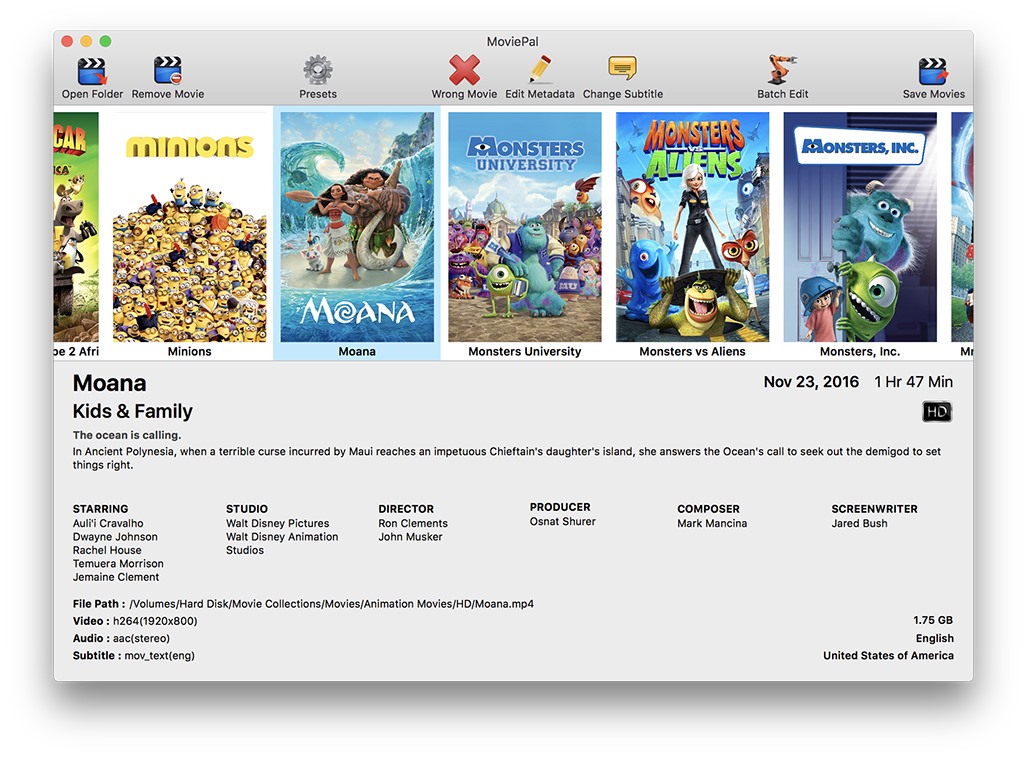Click the plot description paragraph
1027x758 pixels.
(506, 458)
